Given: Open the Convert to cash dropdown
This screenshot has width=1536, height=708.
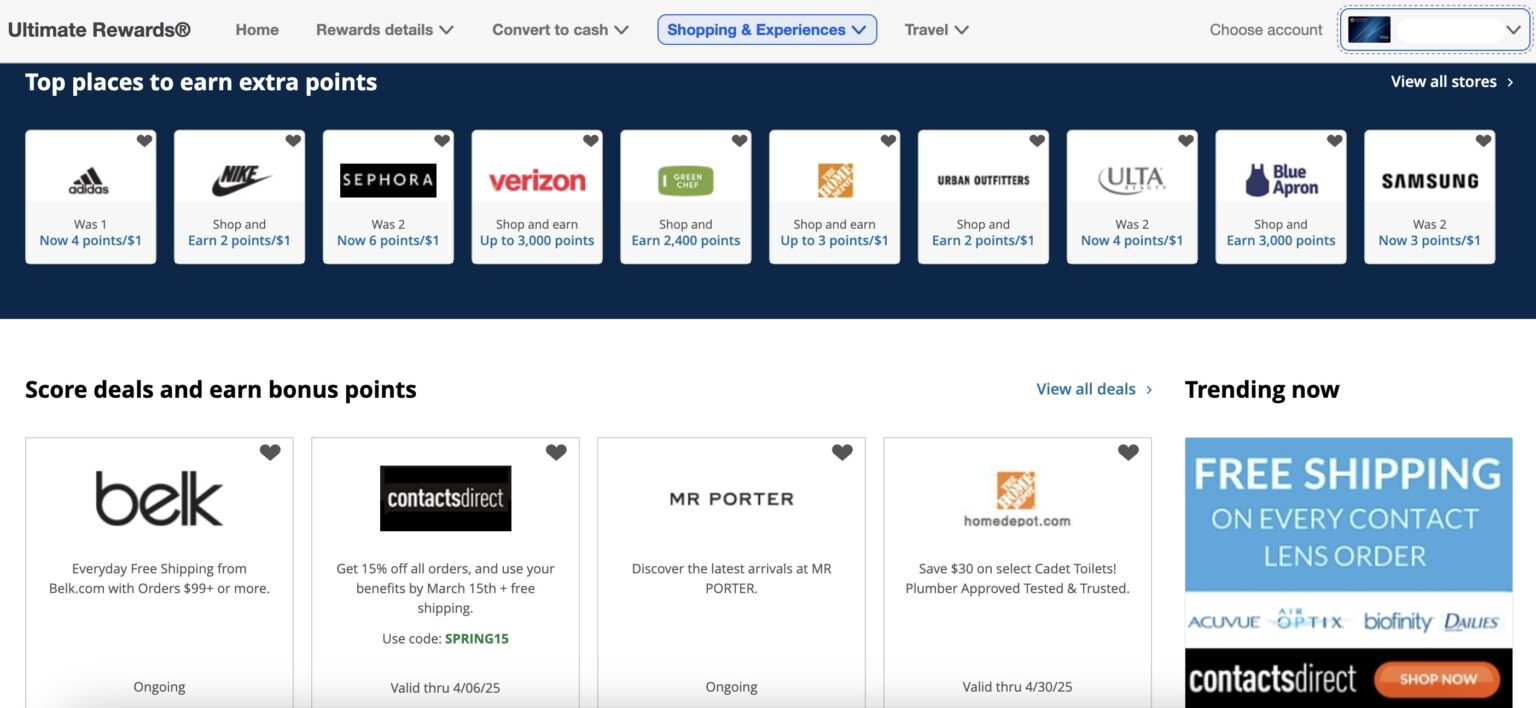Looking at the screenshot, I should 560,30.
